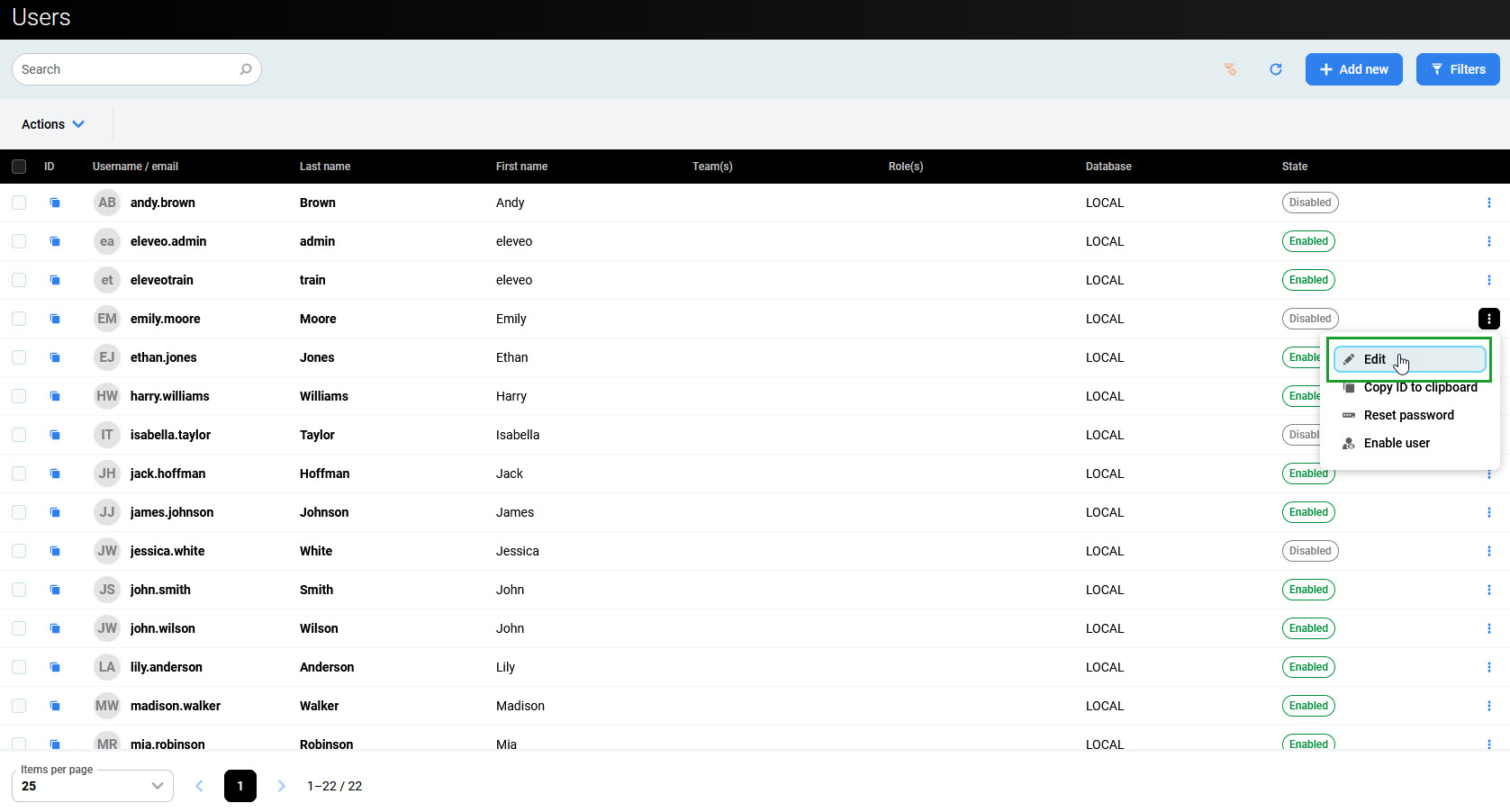Viewport: 1510px width, 812px height.
Task: Click into the Search input field
Action: pyautogui.click(x=126, y=69)
